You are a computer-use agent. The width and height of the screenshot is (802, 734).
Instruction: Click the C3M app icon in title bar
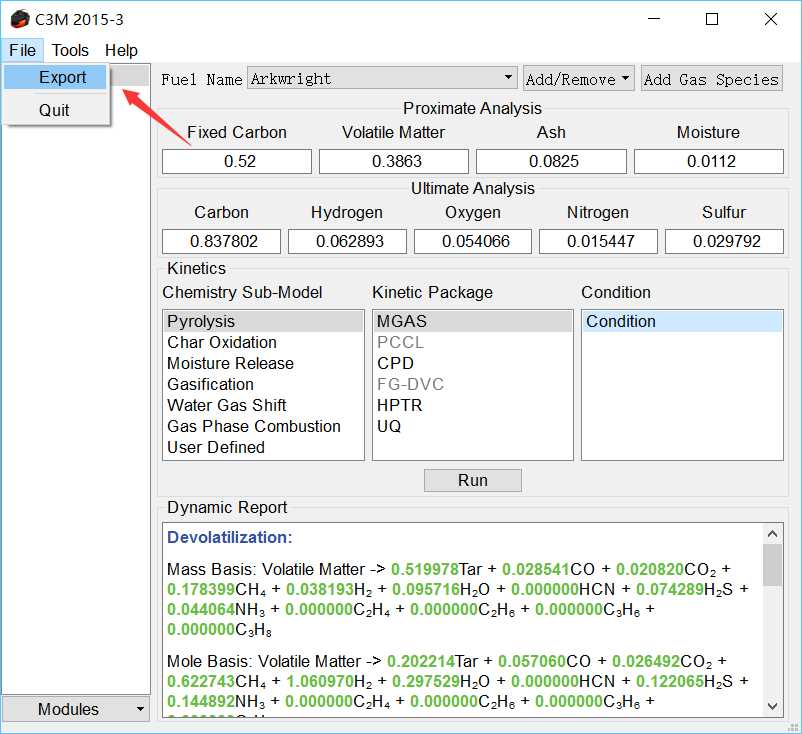coord(20,19)
